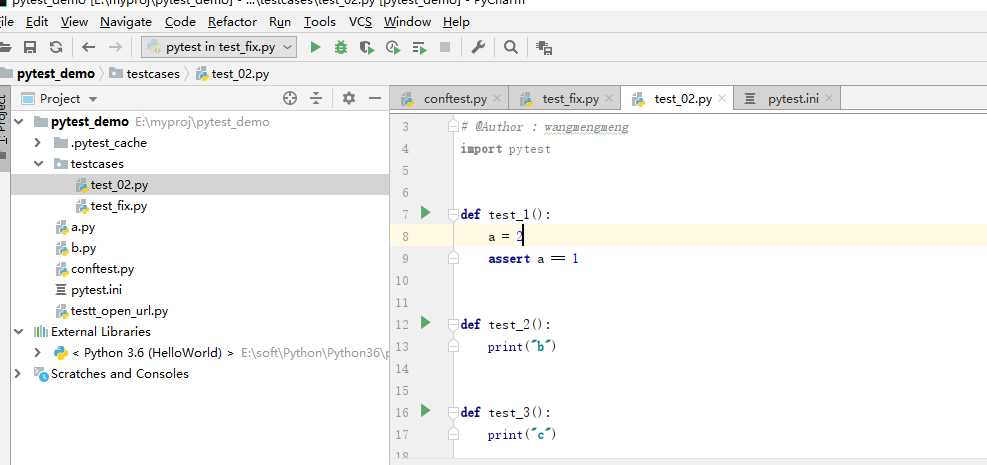987x465 pixels.
Task: Click Collapse All in Project panel
Action: point(316,98)
